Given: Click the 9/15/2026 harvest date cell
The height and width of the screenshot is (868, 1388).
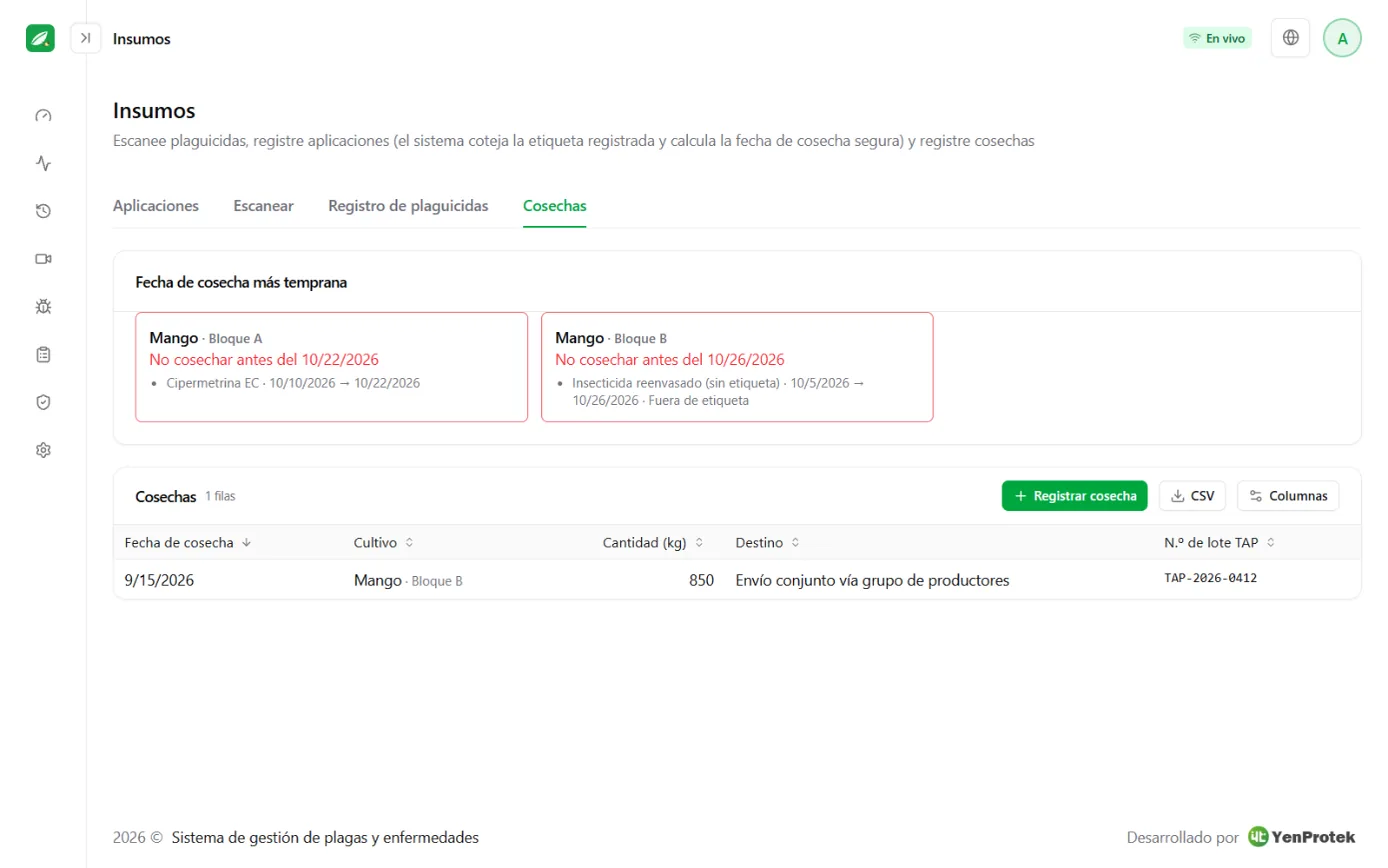Looking at the screenshot, I should (159, 580).
